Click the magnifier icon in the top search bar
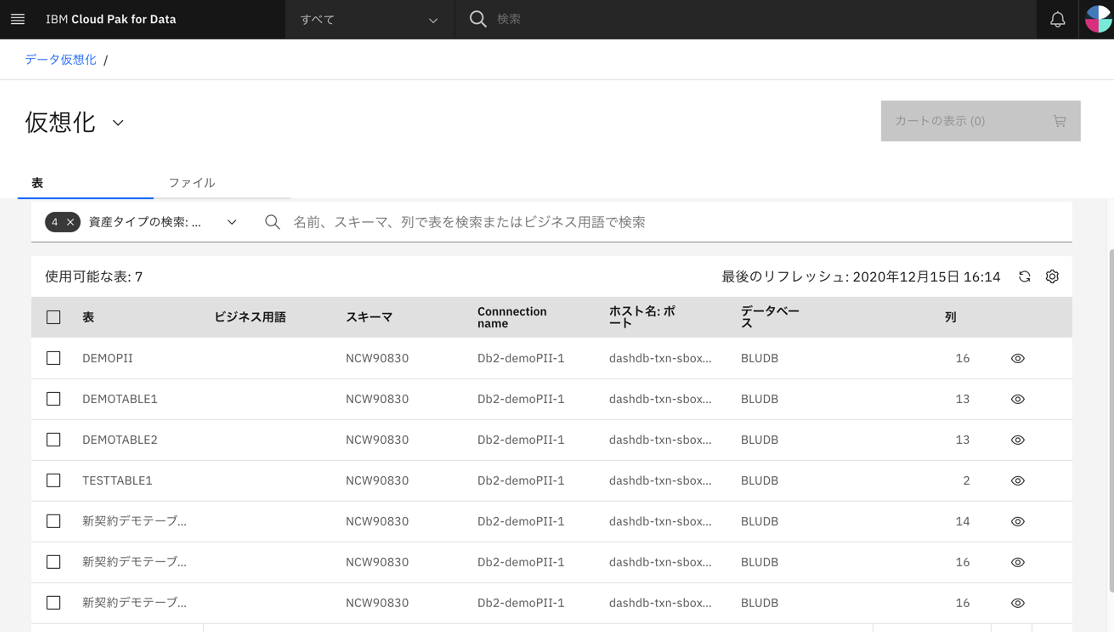Screen dimensions: 1114x632 click(x=478, y=18)
